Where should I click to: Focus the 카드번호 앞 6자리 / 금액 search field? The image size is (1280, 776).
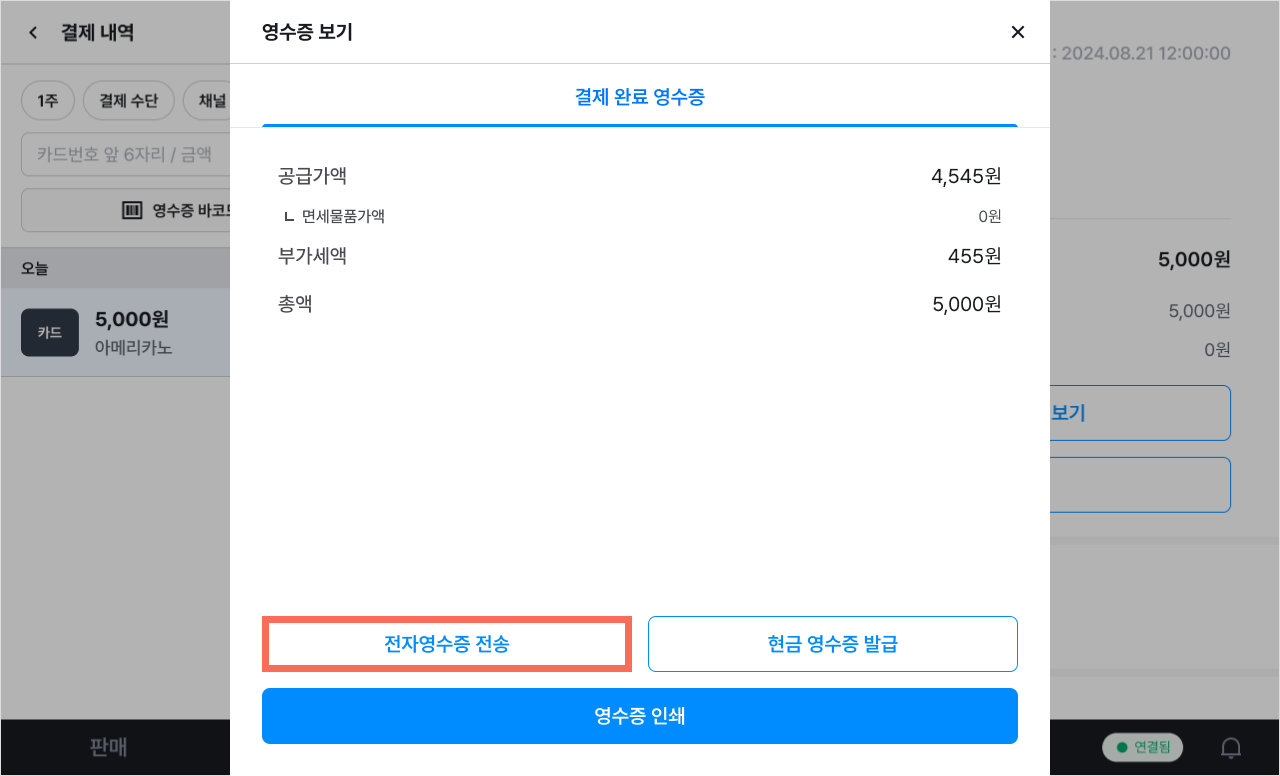tap(126, 154)
